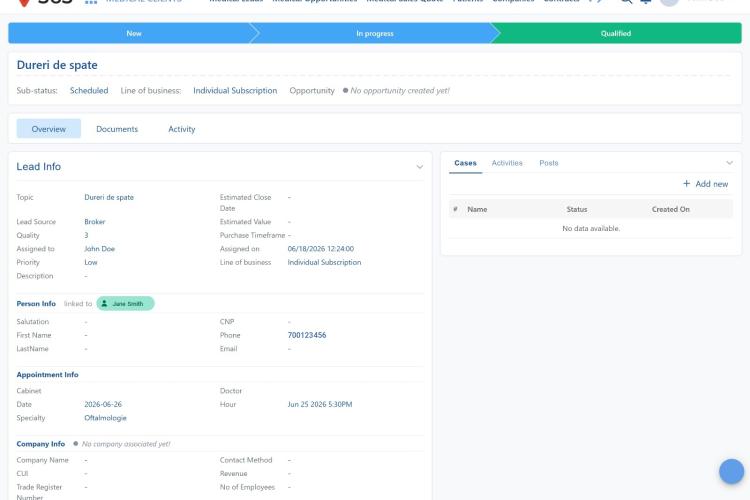Open the Activity tab

pyautogui.click(x=182, y=129)
